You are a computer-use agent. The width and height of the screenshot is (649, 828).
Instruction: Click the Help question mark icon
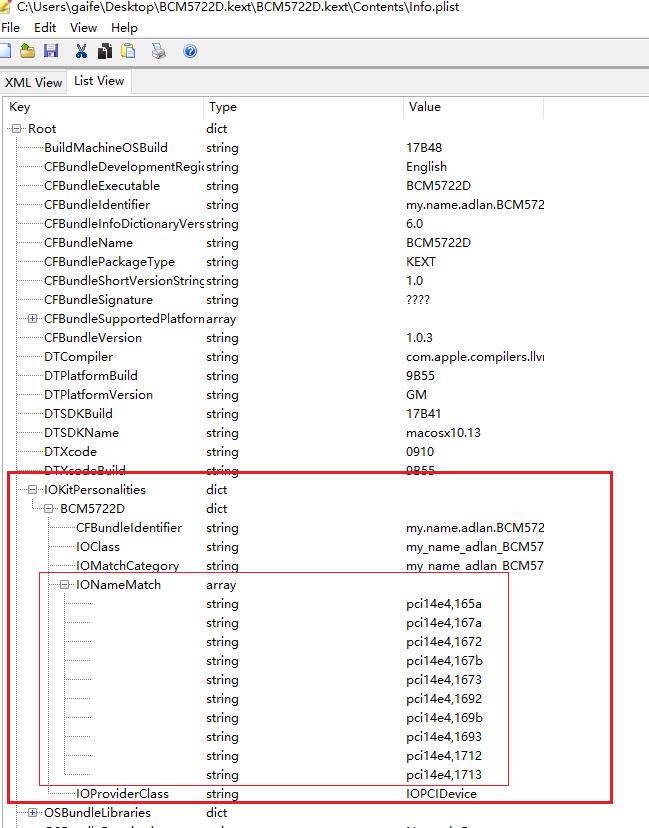pyautogui.click(x=190, y=51)
